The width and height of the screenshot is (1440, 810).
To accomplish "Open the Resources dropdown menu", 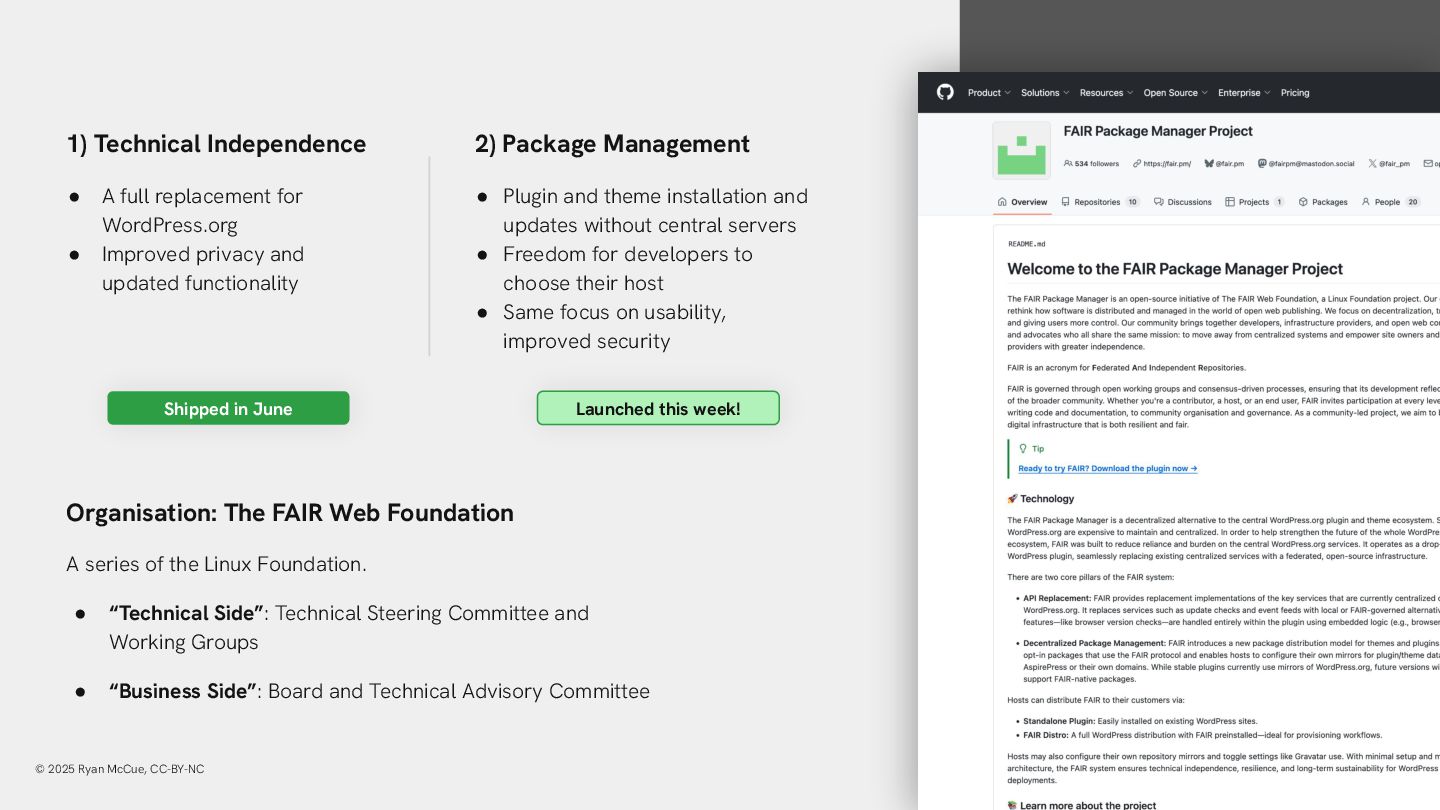I will coord(1106,93).
